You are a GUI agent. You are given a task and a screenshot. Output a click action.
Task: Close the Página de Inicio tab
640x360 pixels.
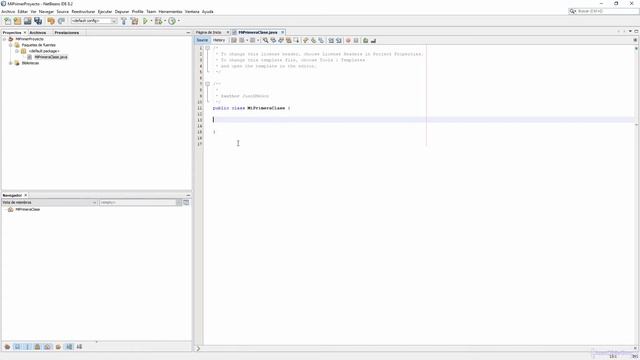228,32
